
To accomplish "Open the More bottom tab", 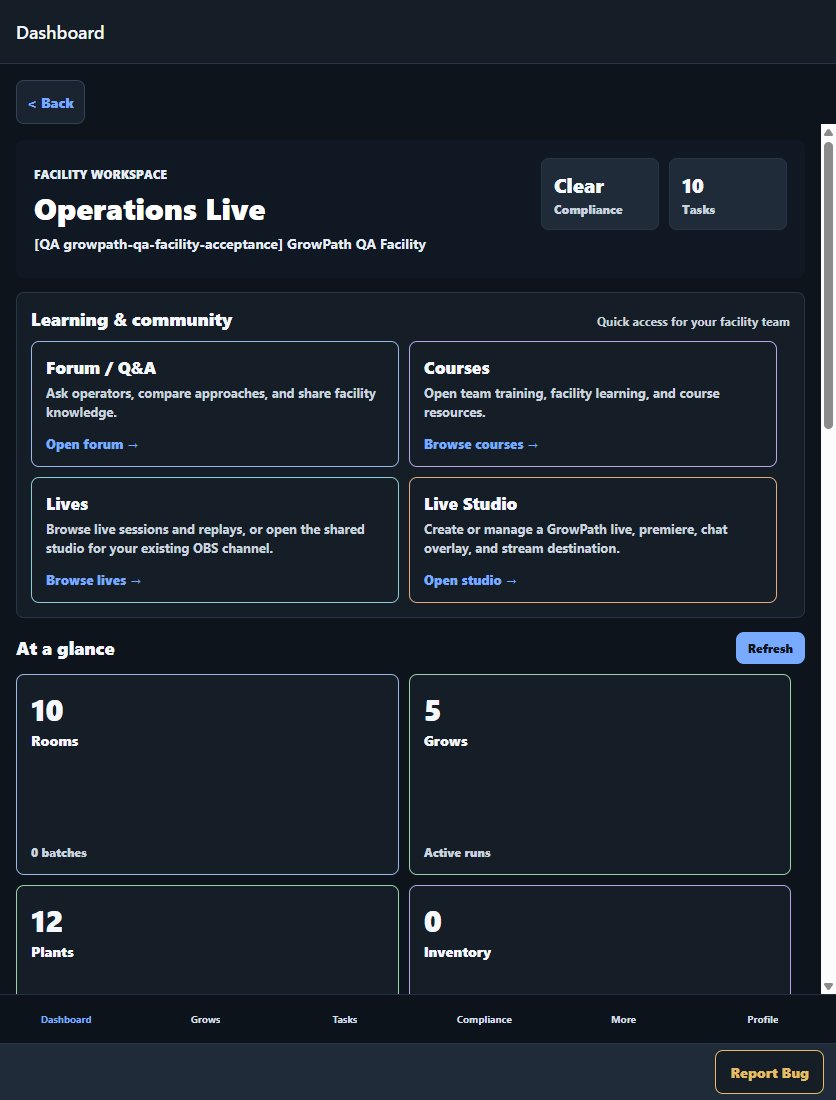I will 623,1019.
